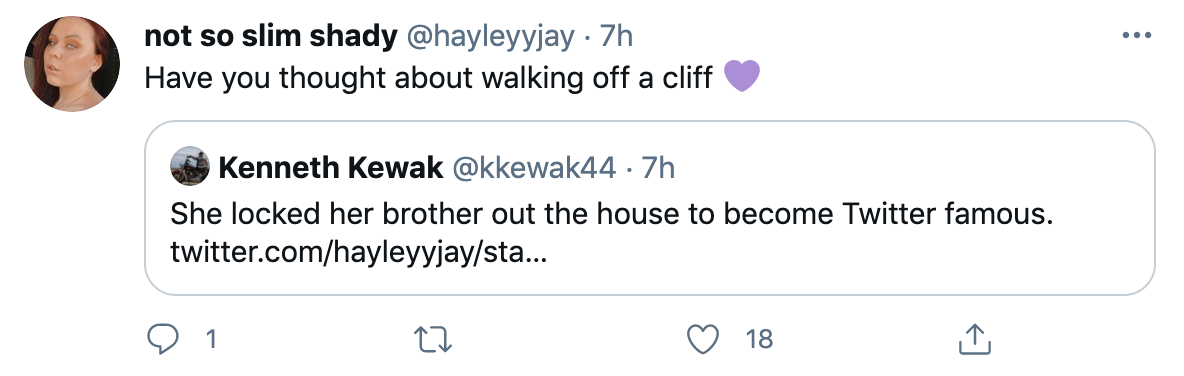Open the quoted tweet text about locked brother
The height and width of the screenshot is (376, 1184).
(x=612, y=215)
